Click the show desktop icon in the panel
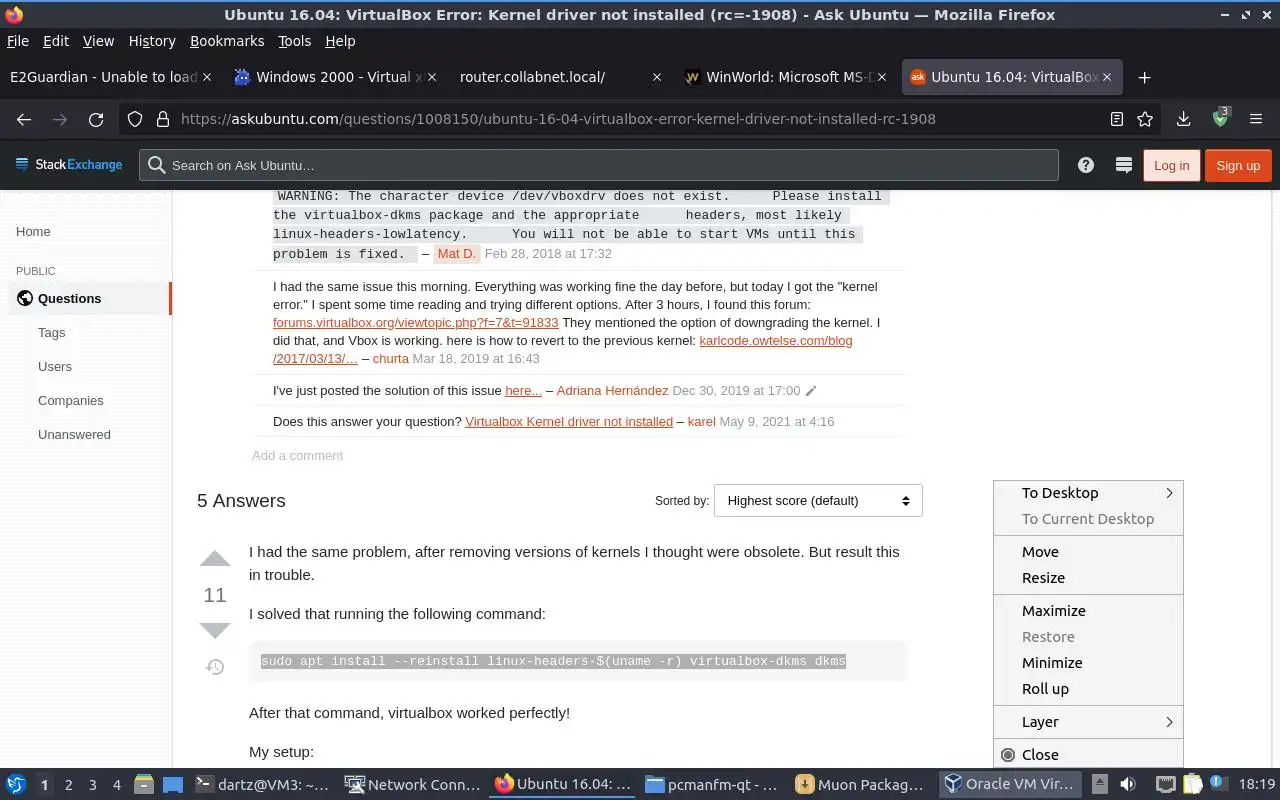This screenshot has height=800, width=1280. point(173,785)
